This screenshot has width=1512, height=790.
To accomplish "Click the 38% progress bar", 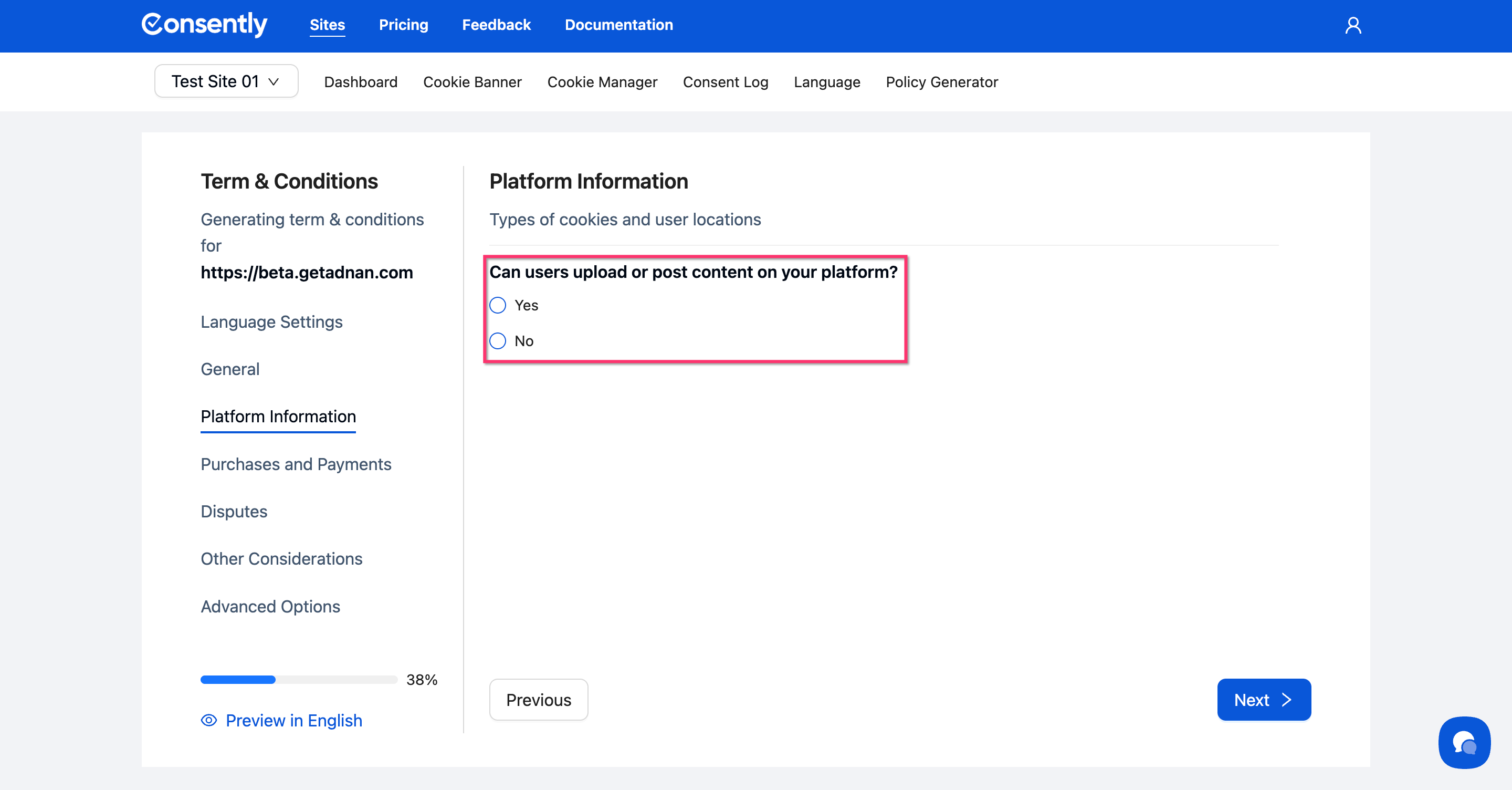I will click(299, 680).
